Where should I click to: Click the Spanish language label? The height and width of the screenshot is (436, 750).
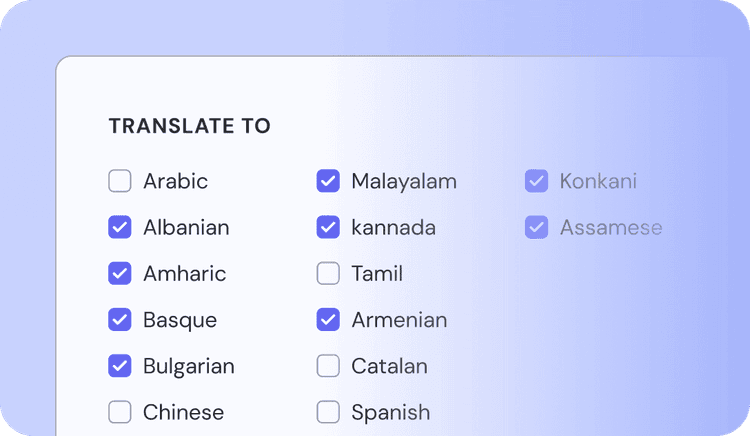tap(391, 413)
